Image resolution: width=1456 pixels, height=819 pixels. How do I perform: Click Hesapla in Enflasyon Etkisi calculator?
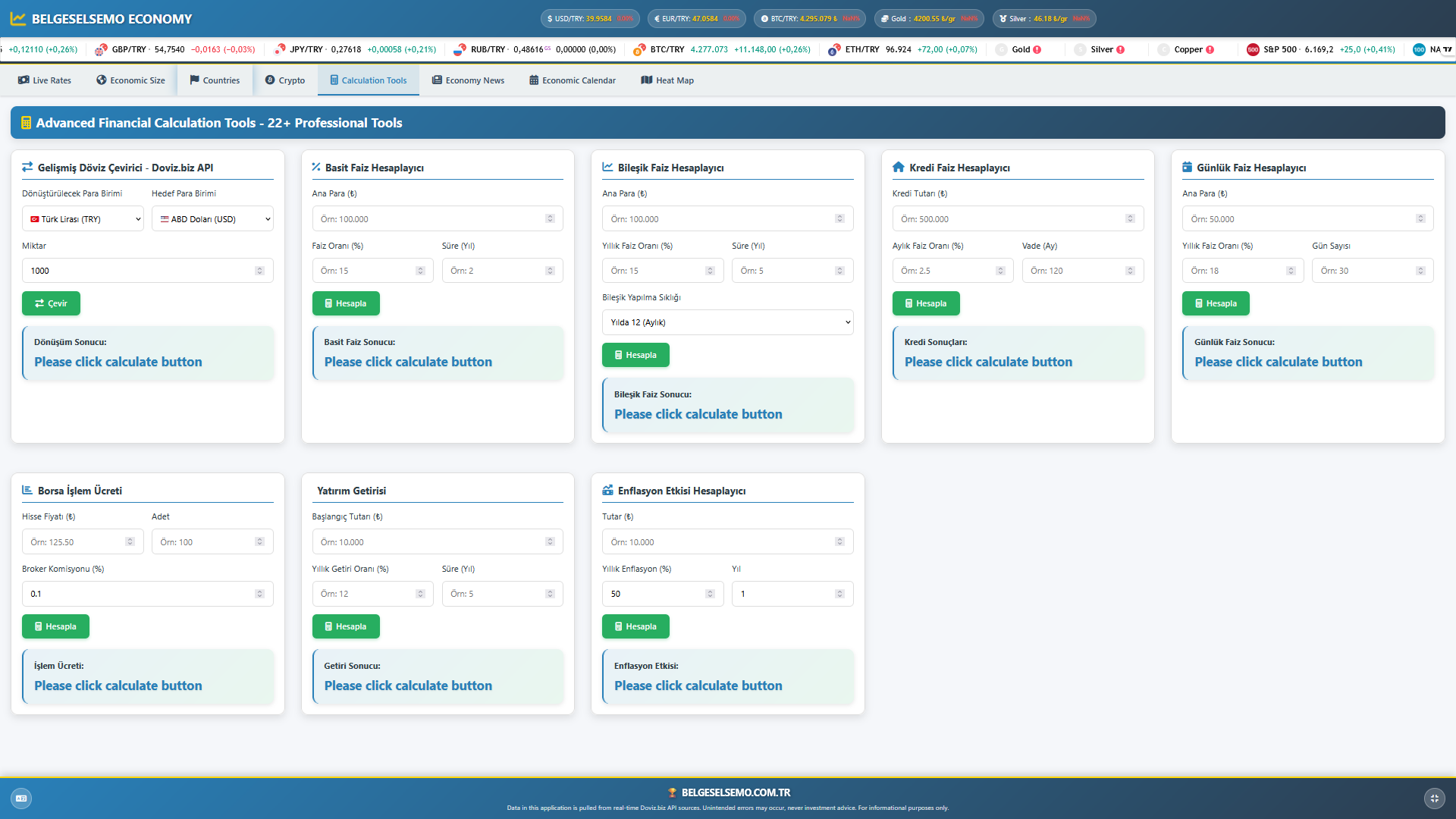point(635,626)
